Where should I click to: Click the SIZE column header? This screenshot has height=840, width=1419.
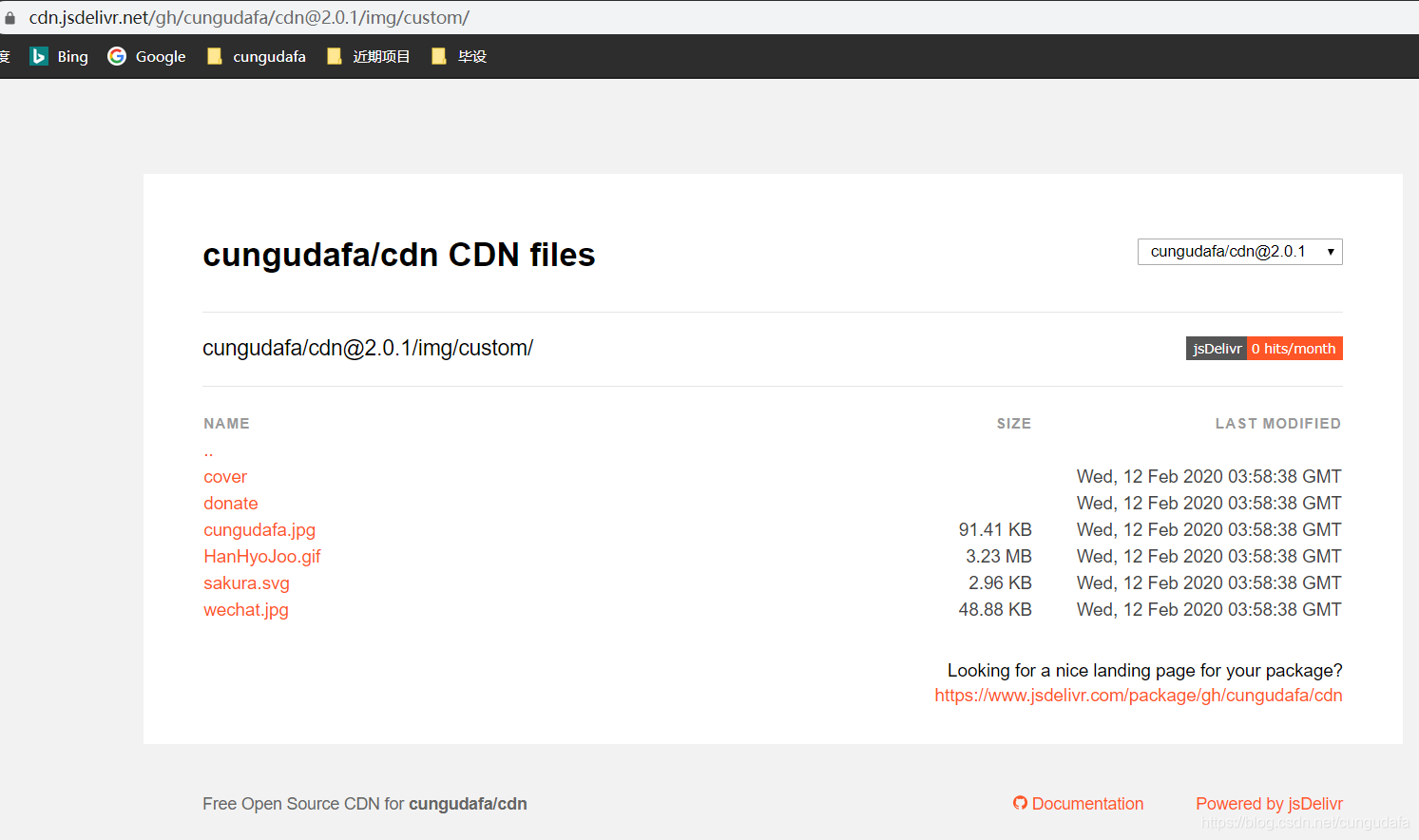(1014, 424)
